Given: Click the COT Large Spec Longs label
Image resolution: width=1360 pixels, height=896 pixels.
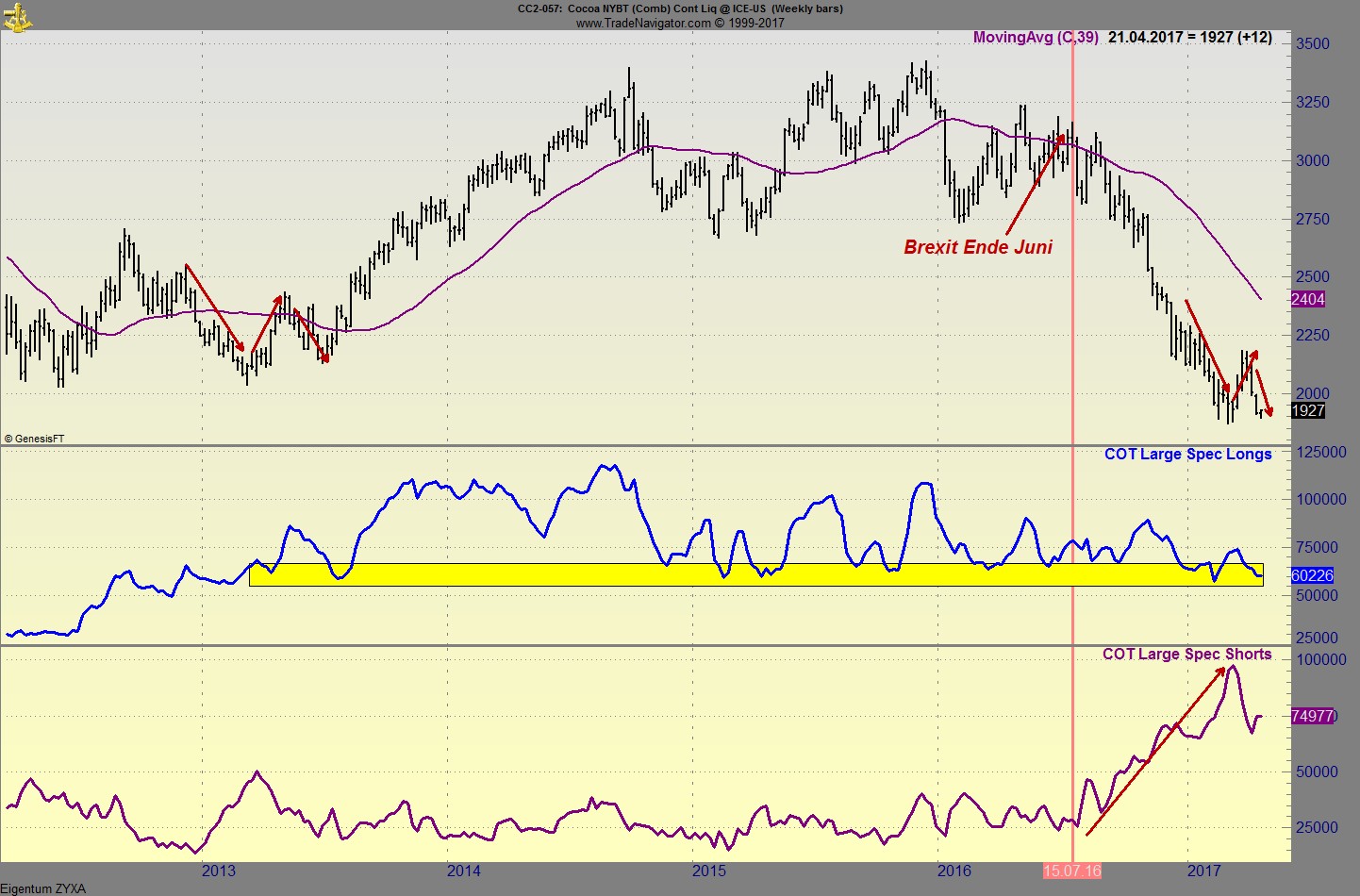Looking at the screenshot, I should click(1187, 454).
